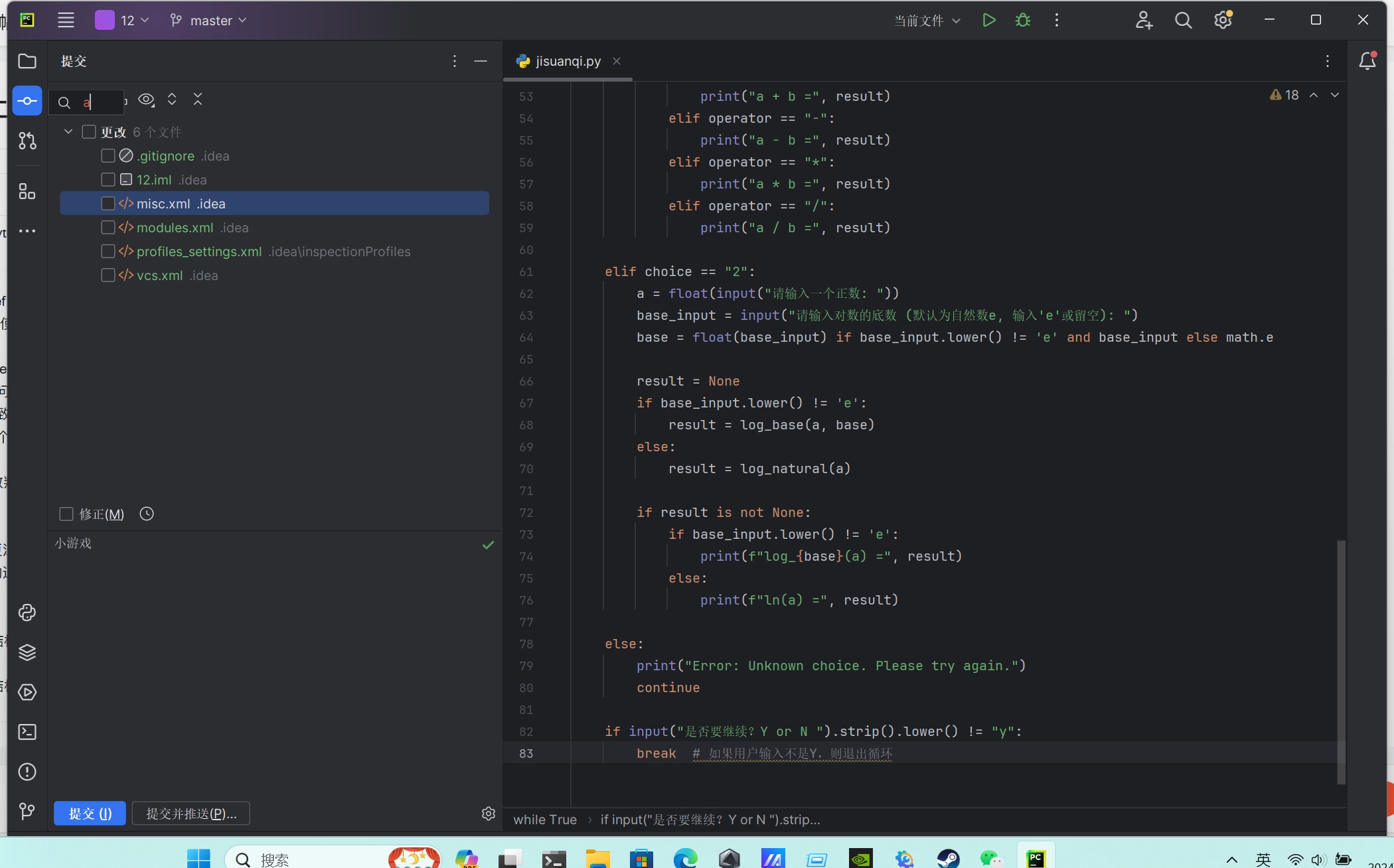
Task: Click the editor vertical scrollbar thumb
Action: click(x=1341, y=662)
